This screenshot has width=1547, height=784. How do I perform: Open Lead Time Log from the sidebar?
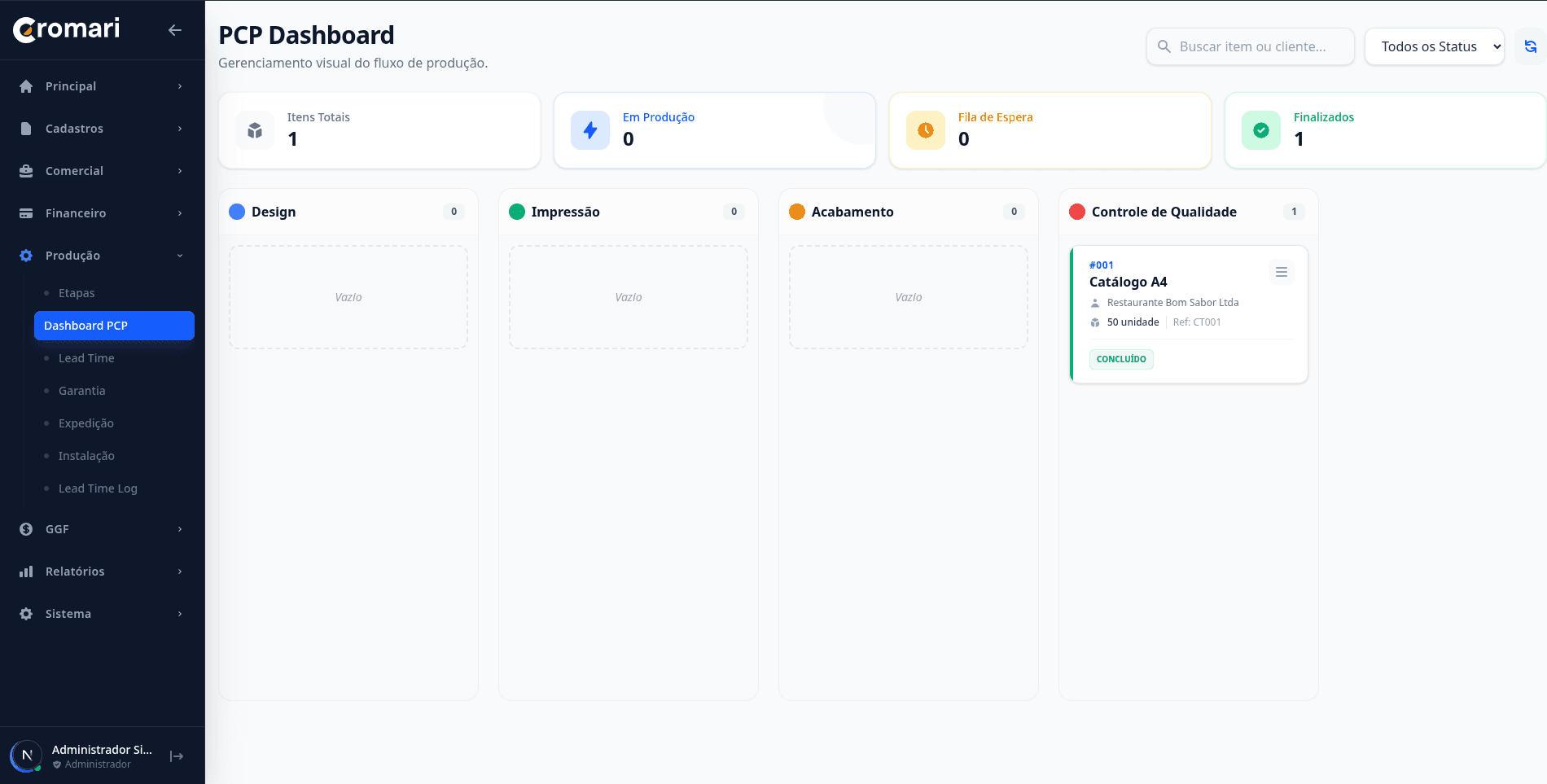(x=98, y=488)
